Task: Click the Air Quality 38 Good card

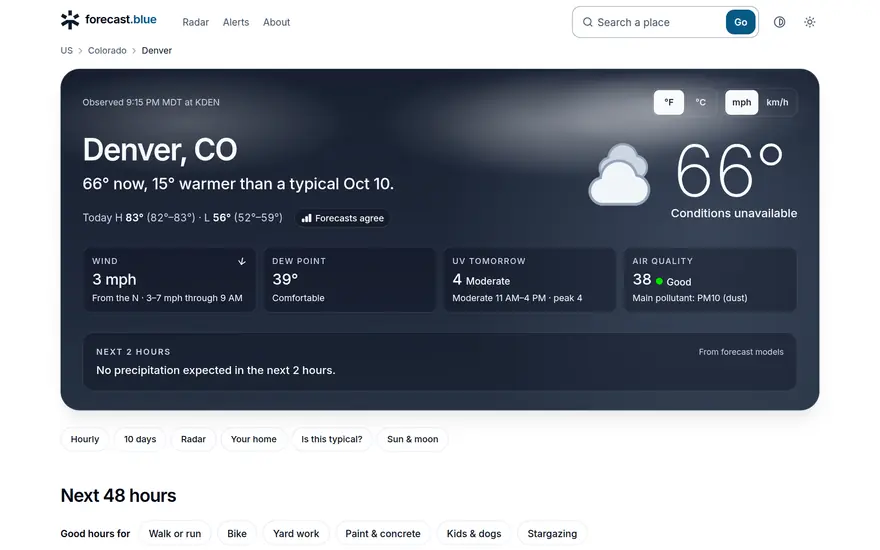Action: pos(710,279)
